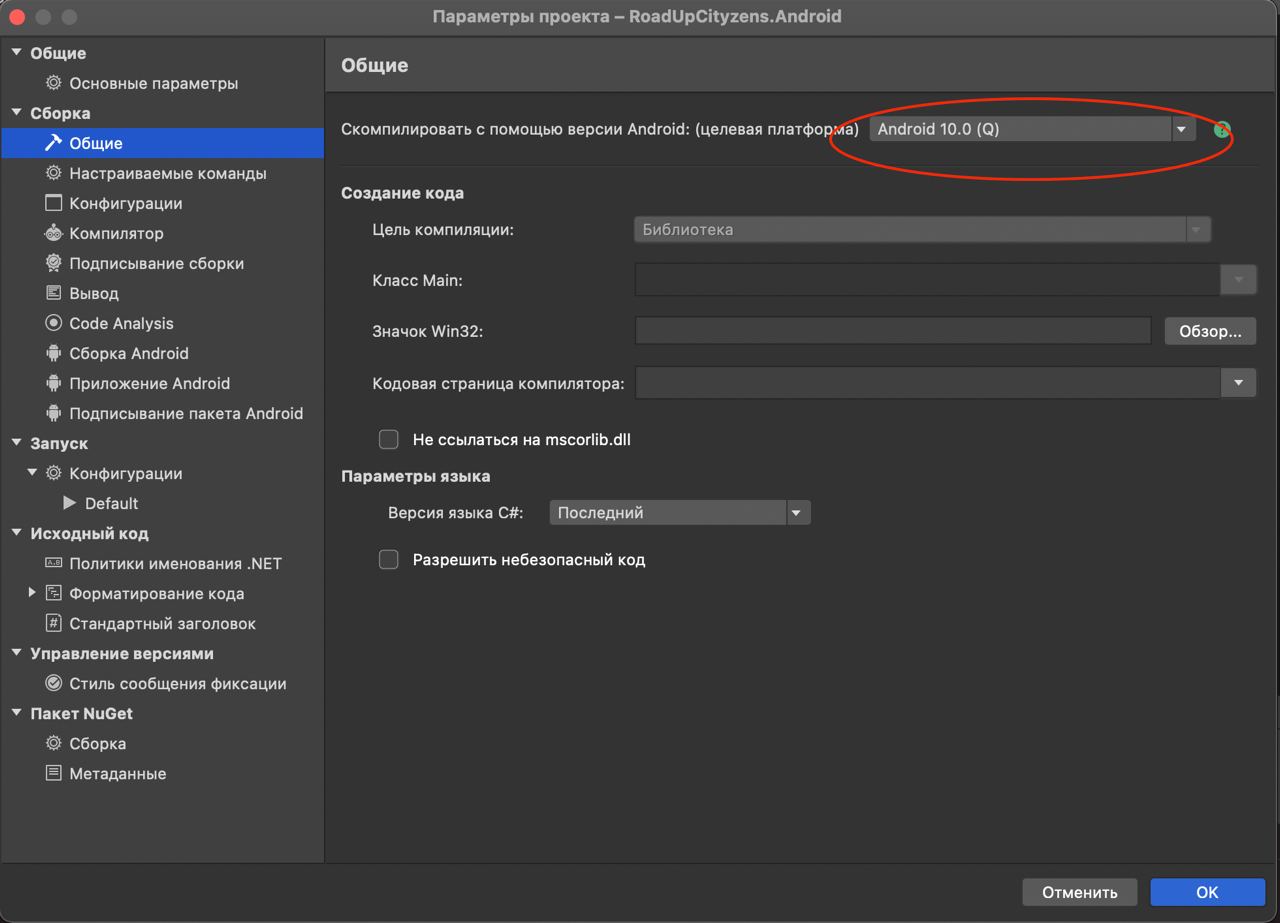Open the Android 10.0 (Q) target platform dropdown
Screen dimensions: 1280x923
pos(1032,129)
